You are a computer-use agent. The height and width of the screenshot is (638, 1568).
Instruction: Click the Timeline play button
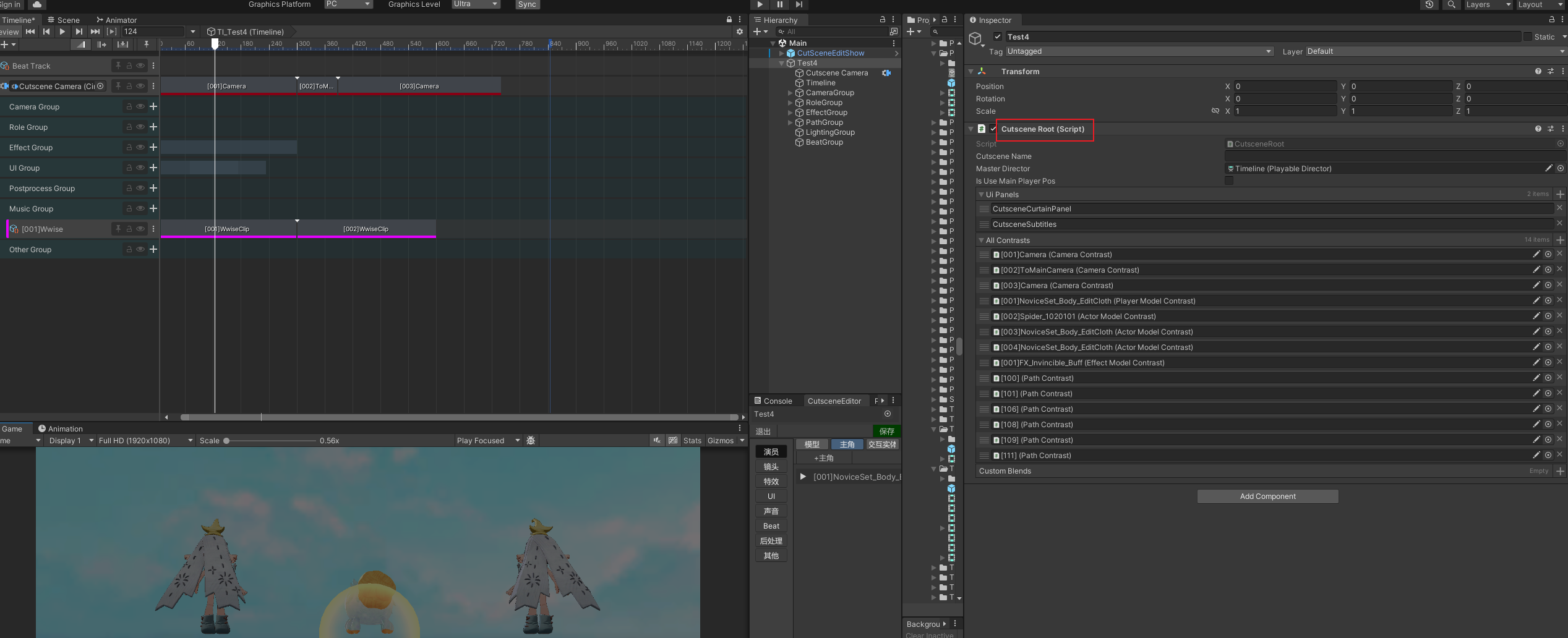[62, 32]
